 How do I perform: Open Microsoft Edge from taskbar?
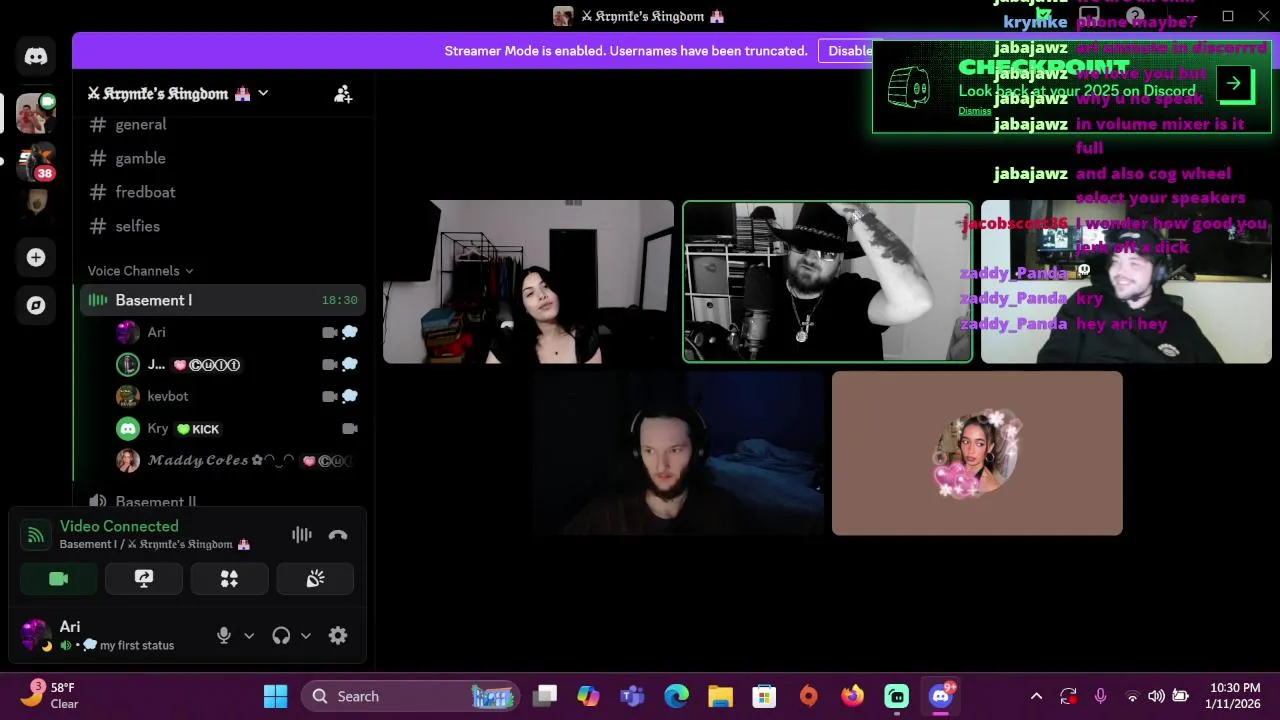(676, 696)
